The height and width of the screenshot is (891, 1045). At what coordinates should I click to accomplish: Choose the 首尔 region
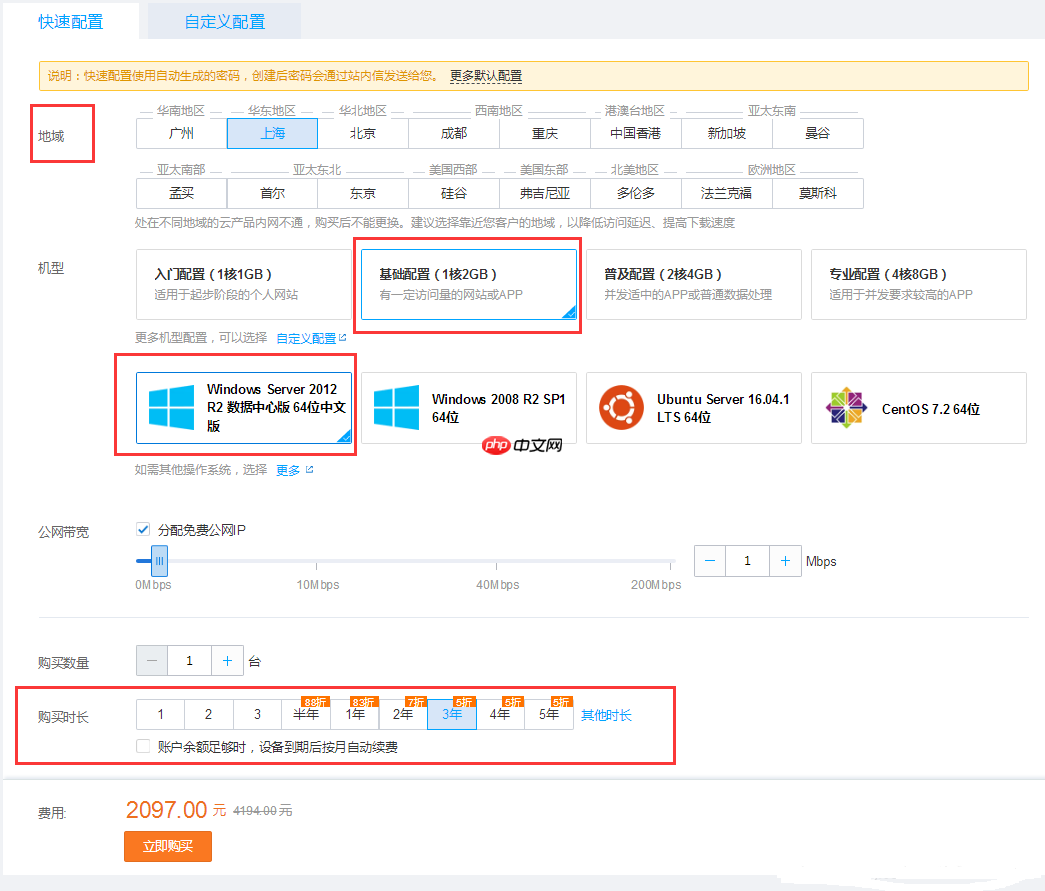273,193
